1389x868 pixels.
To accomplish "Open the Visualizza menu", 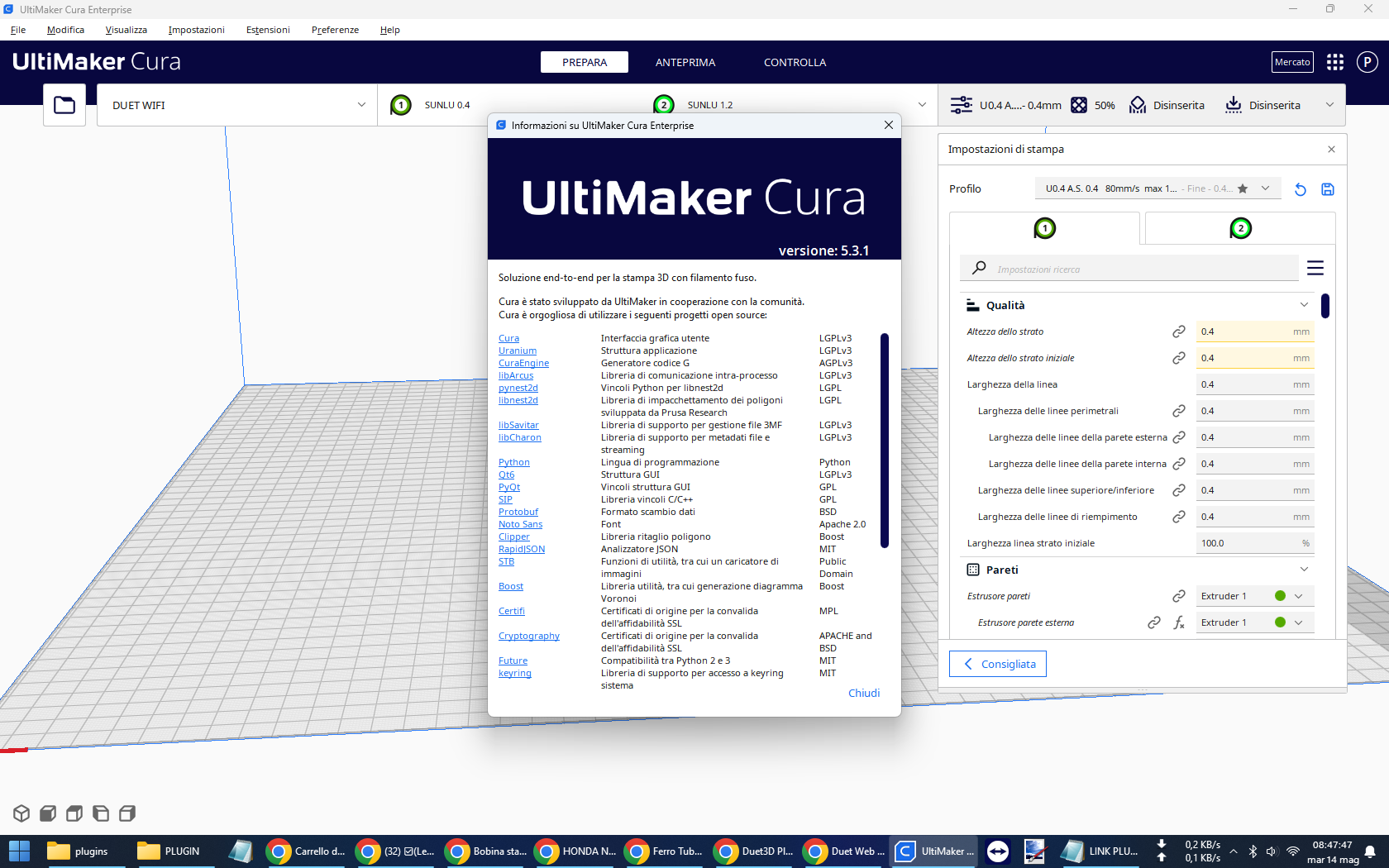I will [x=126, y=30].
